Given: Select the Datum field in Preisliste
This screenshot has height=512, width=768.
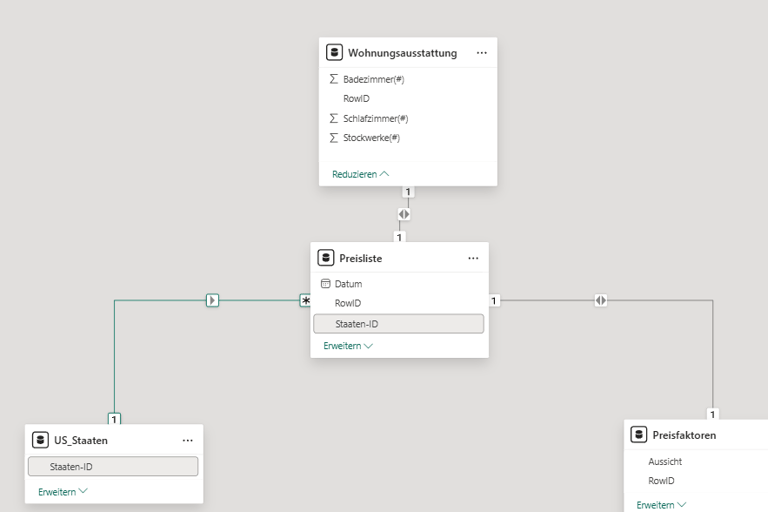Looking at the screenshot, I should tap(348, 284).
